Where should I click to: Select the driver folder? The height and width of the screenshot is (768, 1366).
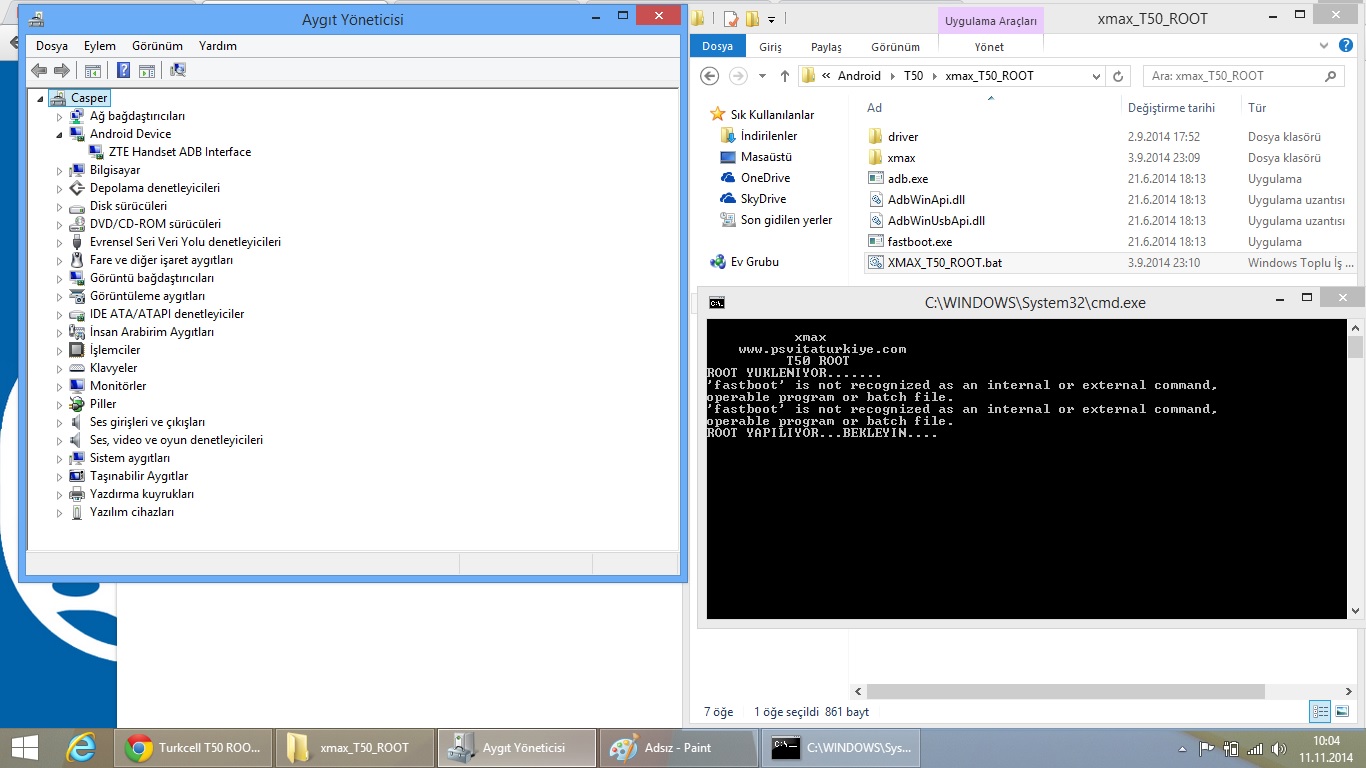pos(903,137)
